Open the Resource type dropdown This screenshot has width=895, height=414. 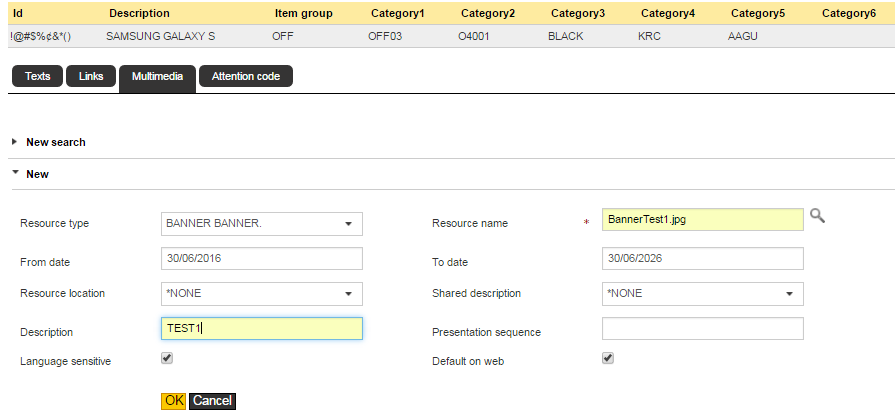tap(261, 223)
